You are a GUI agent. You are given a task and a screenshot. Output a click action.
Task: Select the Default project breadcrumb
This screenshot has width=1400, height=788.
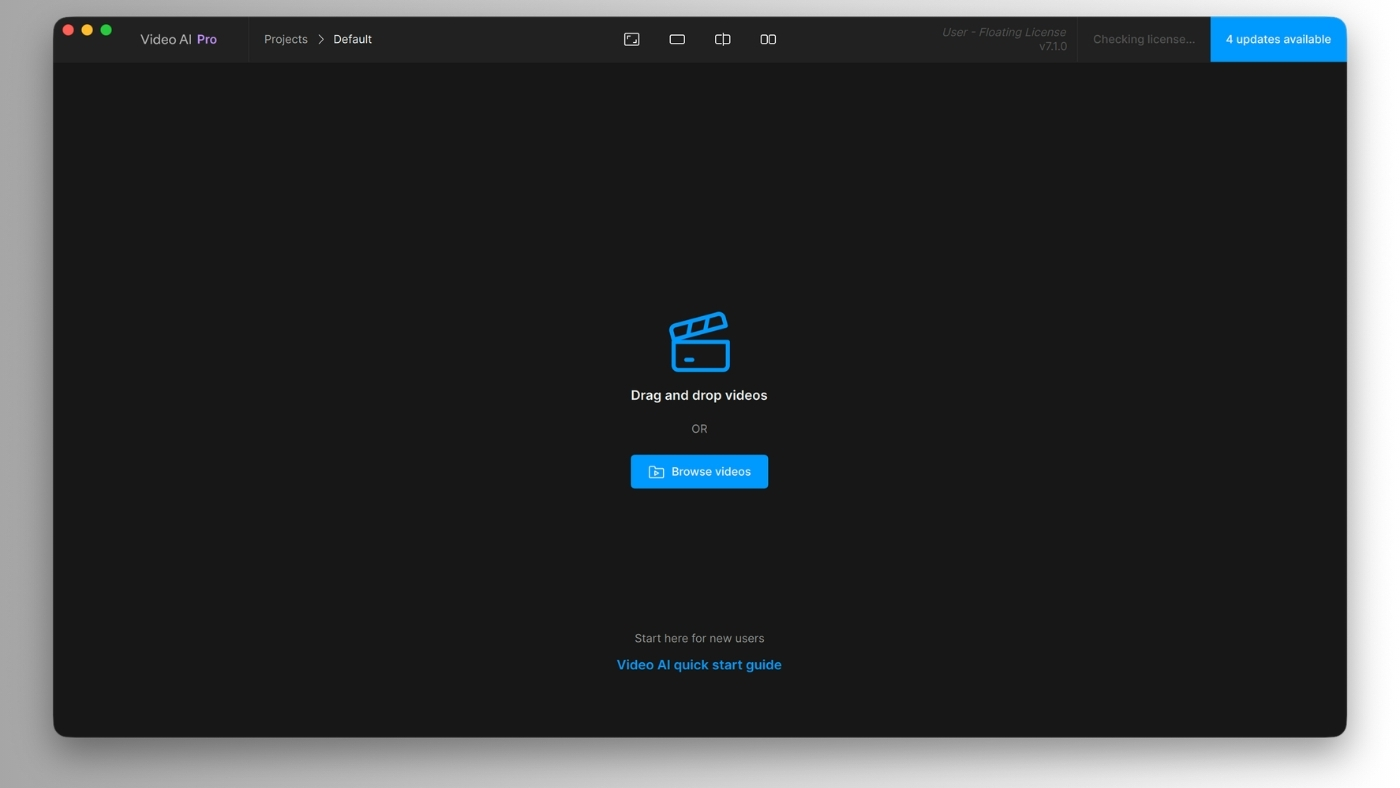point(353,39)
